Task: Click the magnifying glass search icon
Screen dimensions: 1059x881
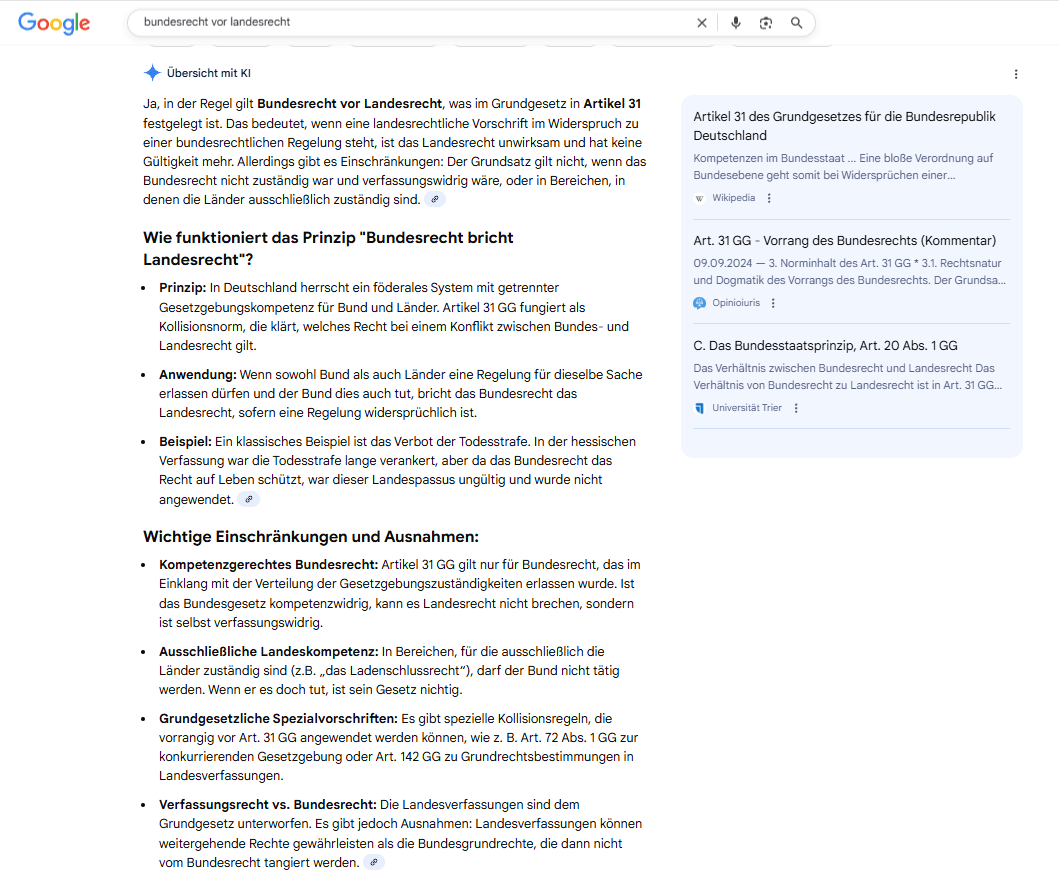Action: point(797,23)
